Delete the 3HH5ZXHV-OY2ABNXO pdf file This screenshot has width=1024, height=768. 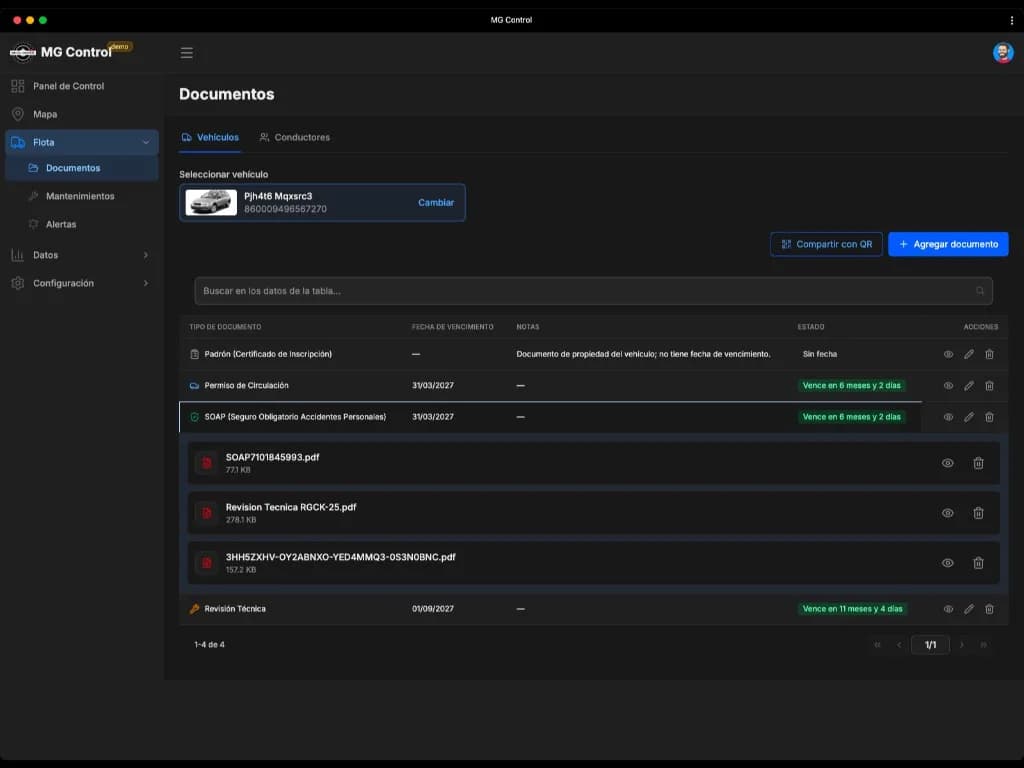click(978, 563)
